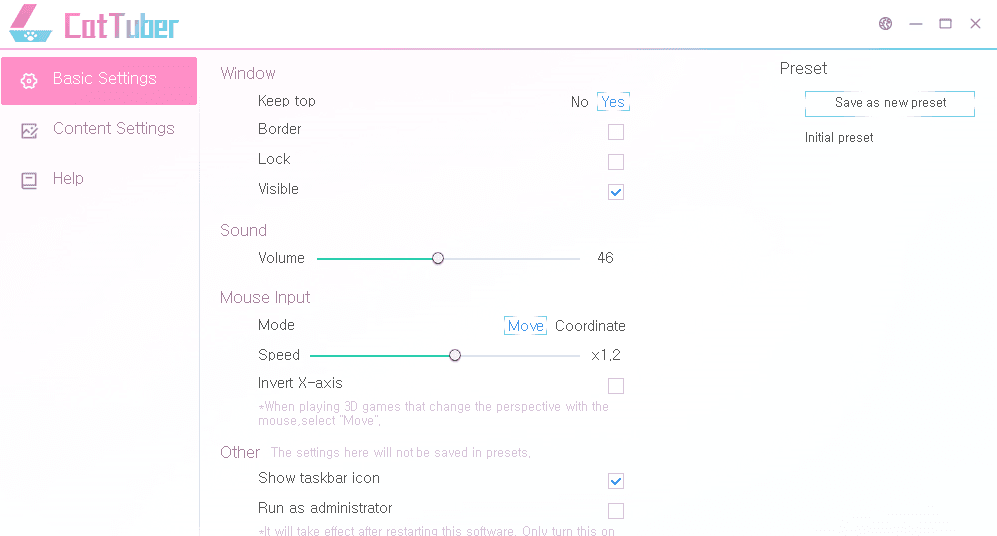
Task: Click the gear icon for Basic Settings
Action: tap(29, 80)
